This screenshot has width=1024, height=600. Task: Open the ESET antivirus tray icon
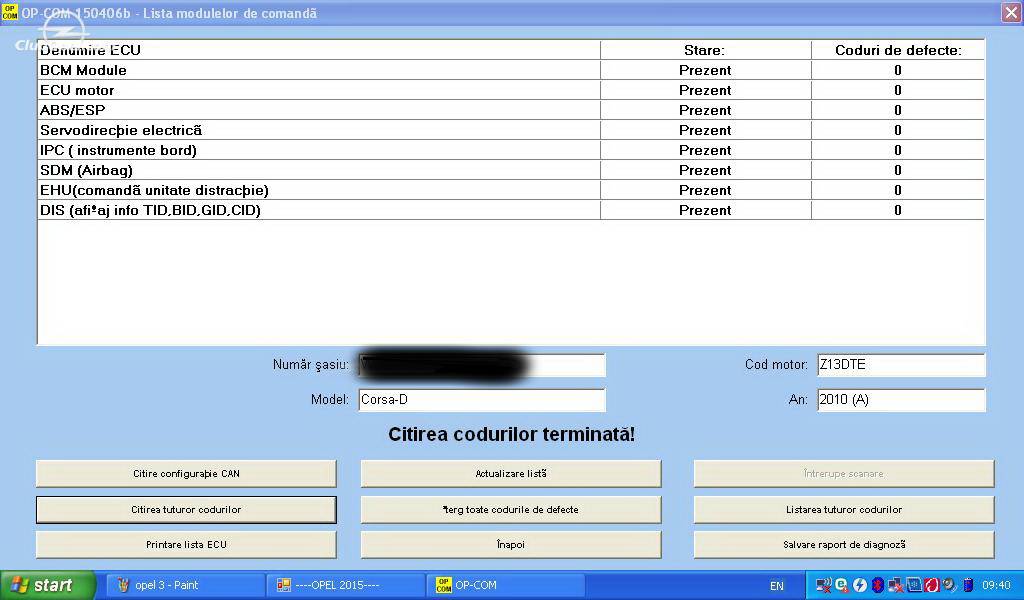coord(842,585)
